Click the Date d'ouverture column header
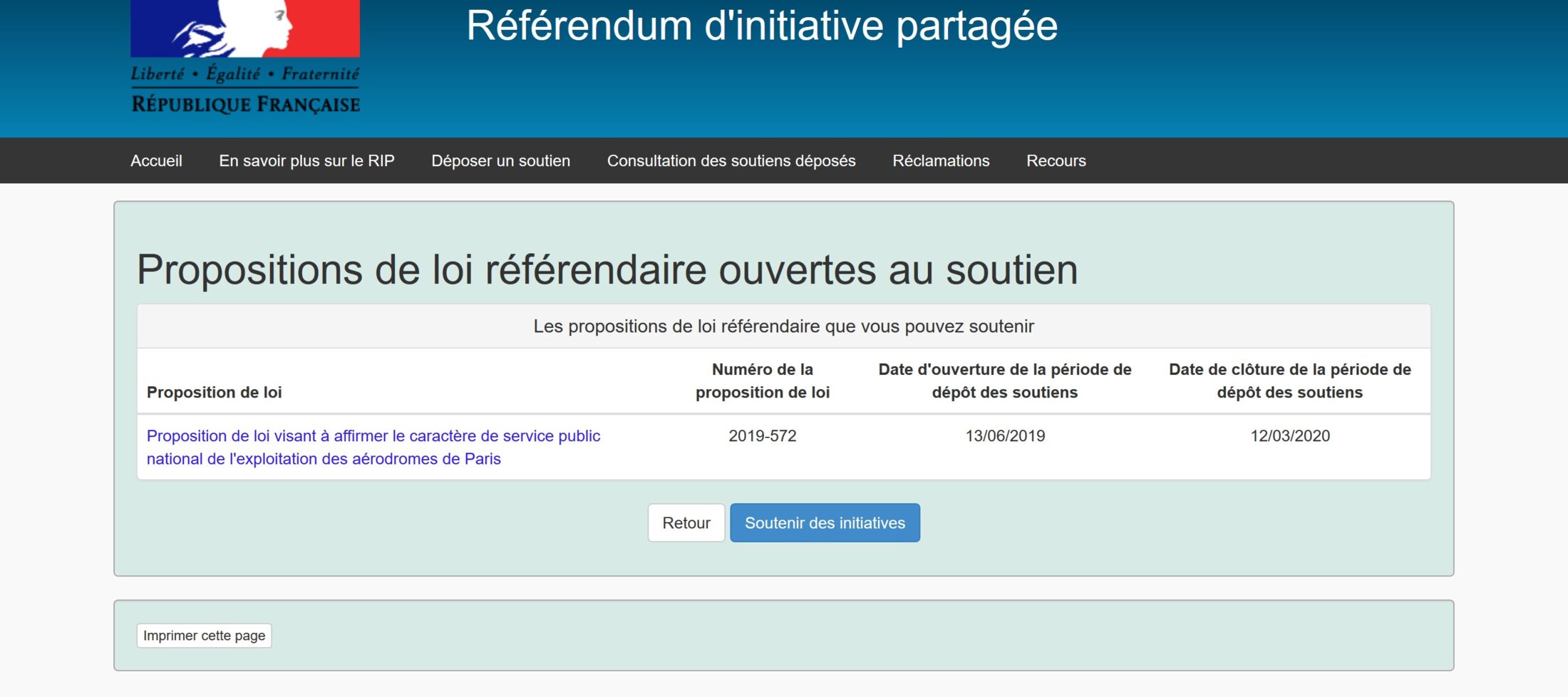Viewport: 1568px width, 697px height. click(1004, 381)
